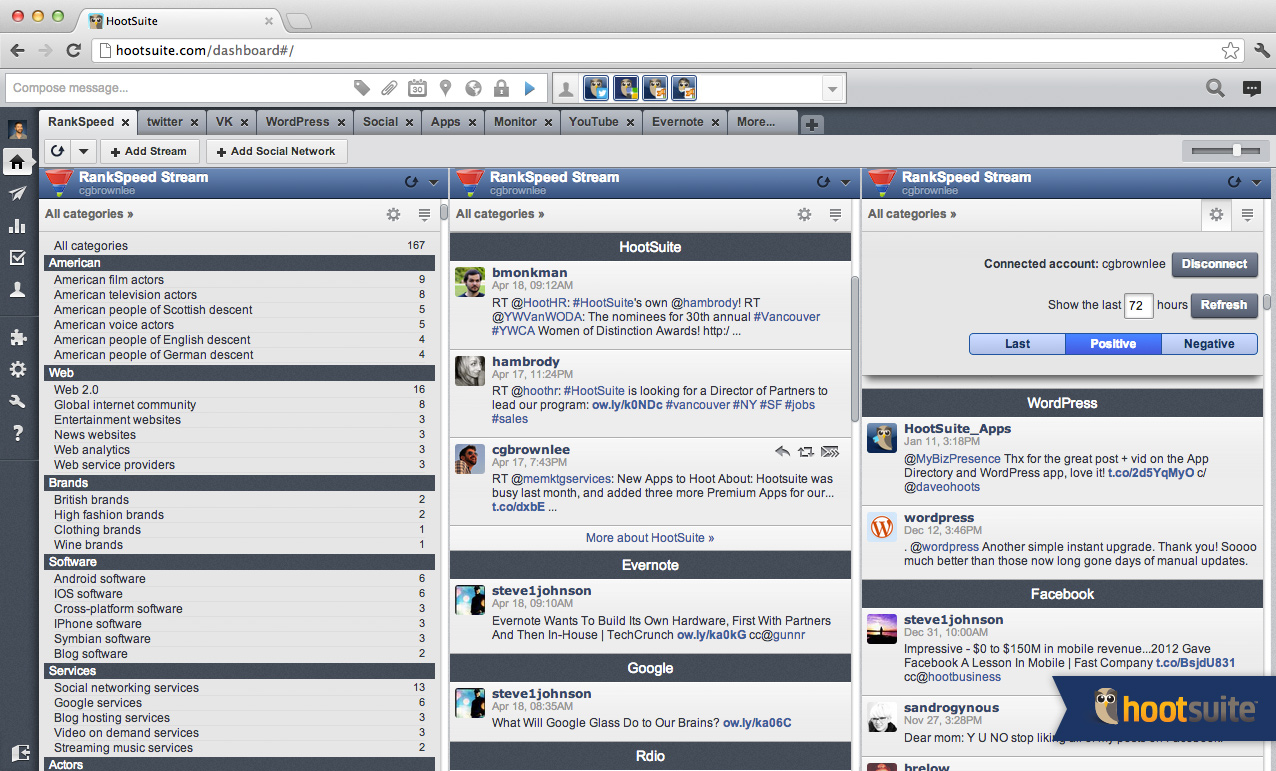Bookmark page with the star icon
This screenshot has width=1276, height=771.
pos(1230,50)
